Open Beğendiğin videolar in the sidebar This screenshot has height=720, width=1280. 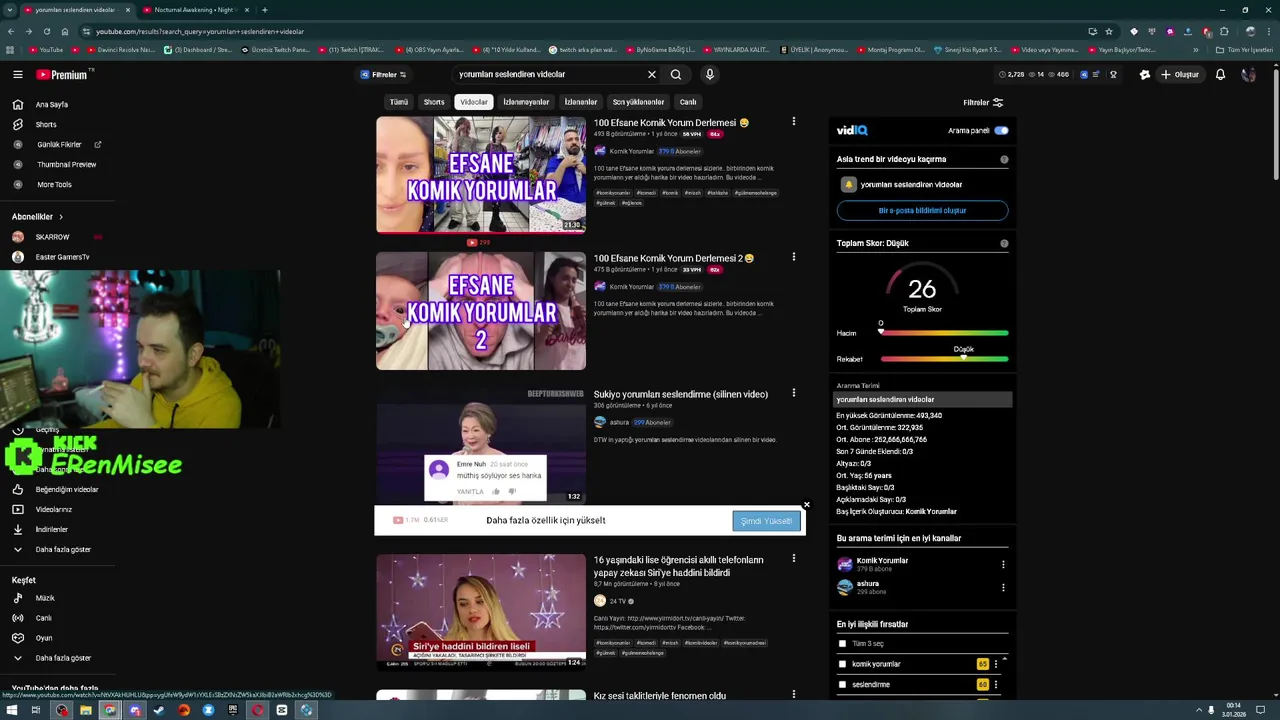point(66,489)
